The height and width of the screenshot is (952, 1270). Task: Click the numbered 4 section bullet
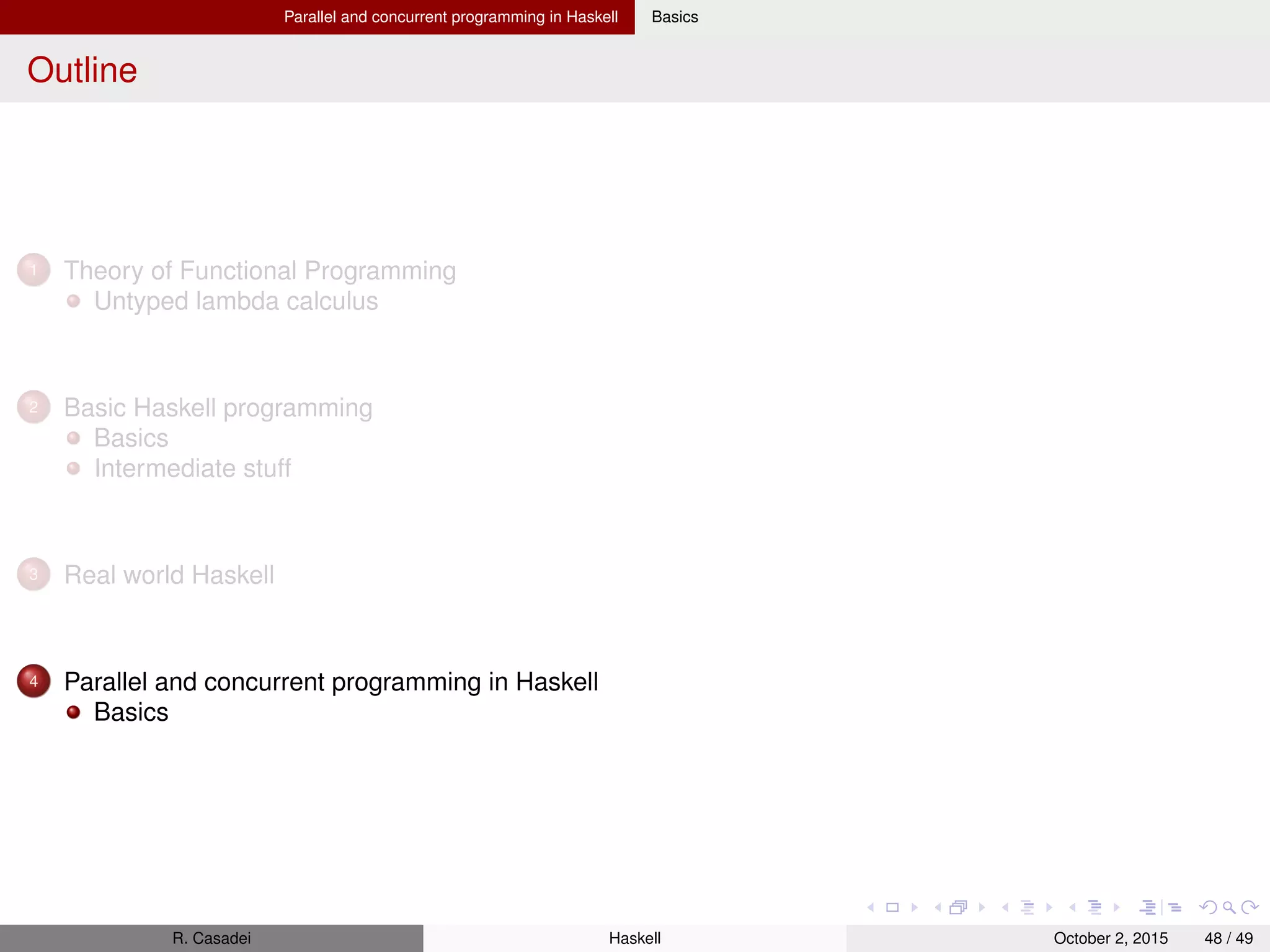point(33,681)
